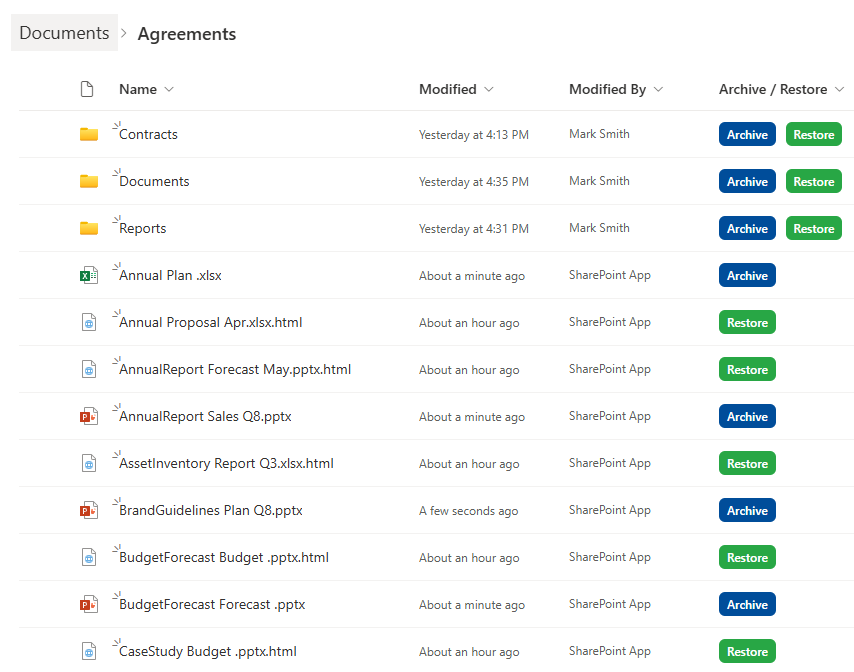854x672 pixels.
Task: Click the PowerPoint icon for AnnualReport Sales Q8.pptx
Action: pos(89,417)
